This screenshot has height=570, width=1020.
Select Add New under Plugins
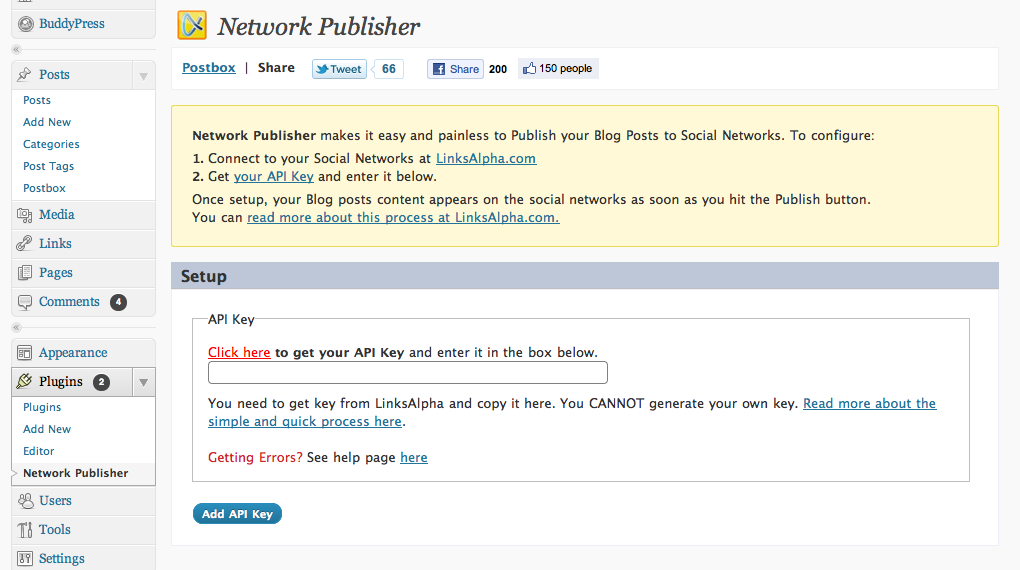point(47,429)
